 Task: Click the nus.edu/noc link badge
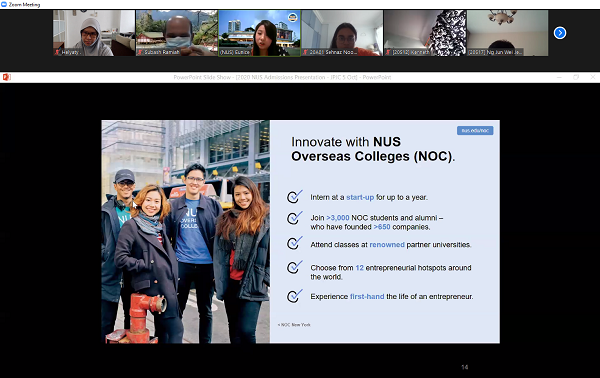pos(475,130)
